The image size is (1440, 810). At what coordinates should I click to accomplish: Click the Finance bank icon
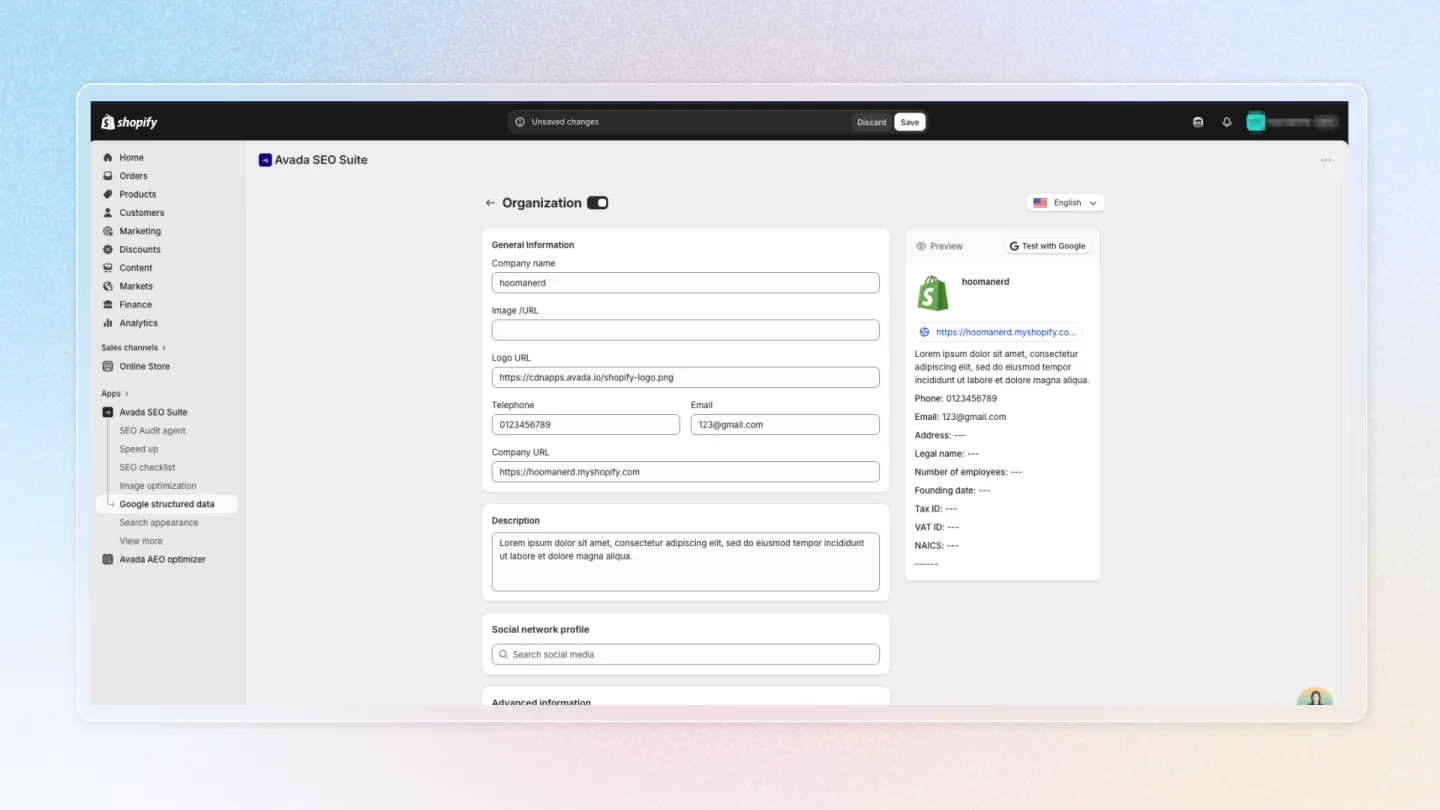point(108,305)
